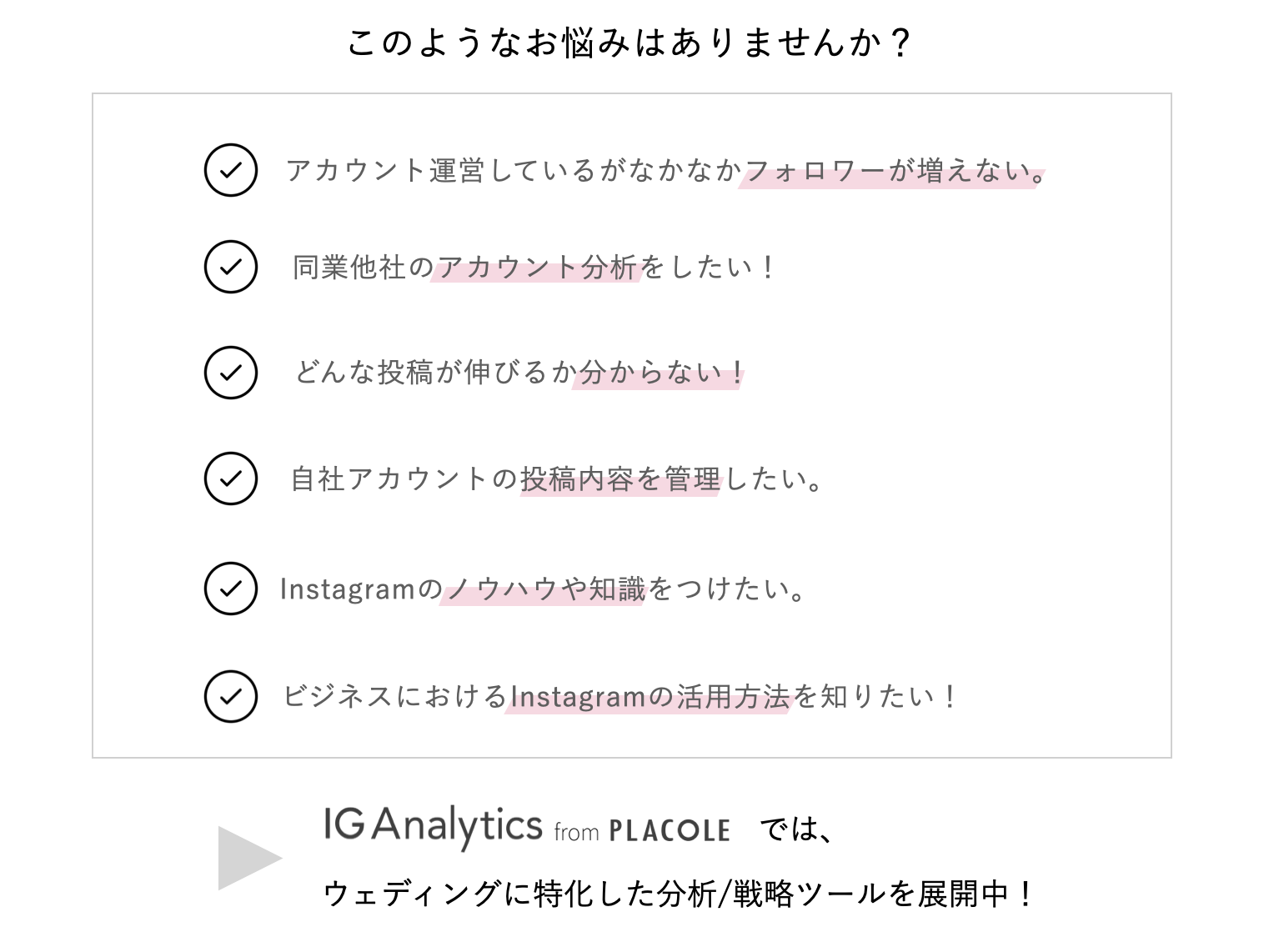Click highlighted Instagramの活用方法 phrase
Viewport: 1279px width, 952px height.
click(x=649, y=697)
